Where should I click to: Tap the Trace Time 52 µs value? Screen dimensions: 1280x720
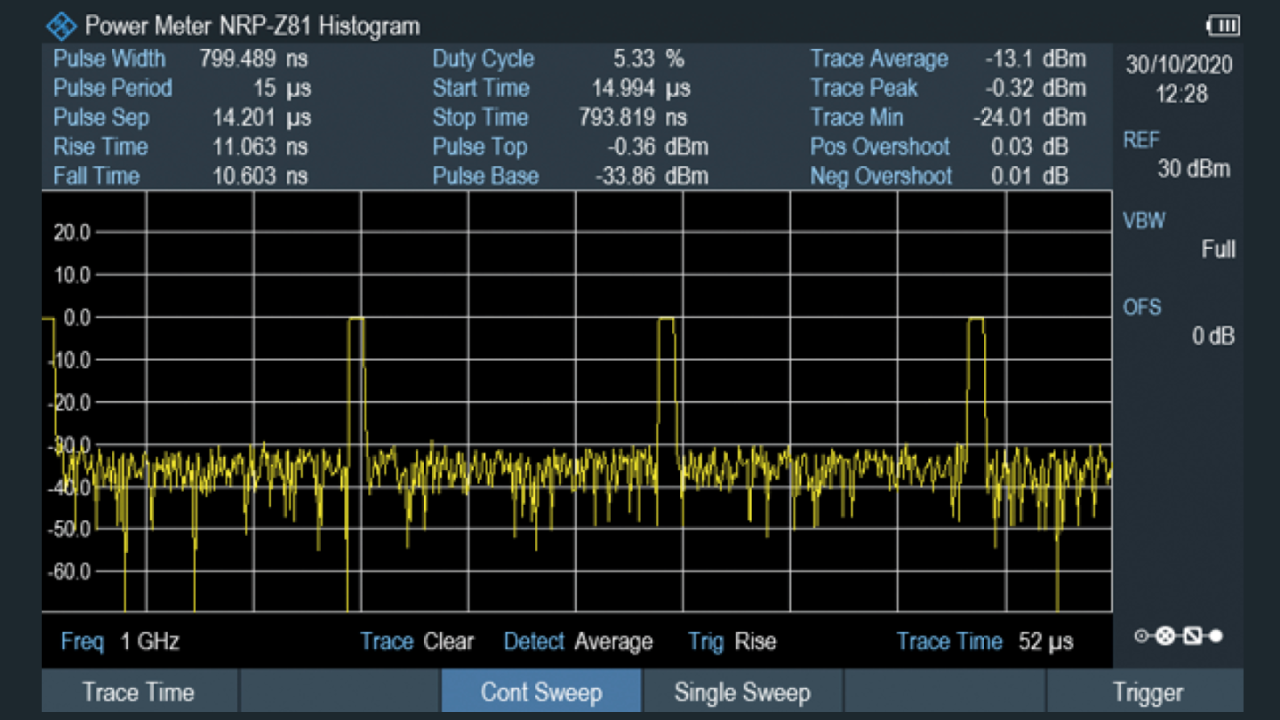coord(985,642)
